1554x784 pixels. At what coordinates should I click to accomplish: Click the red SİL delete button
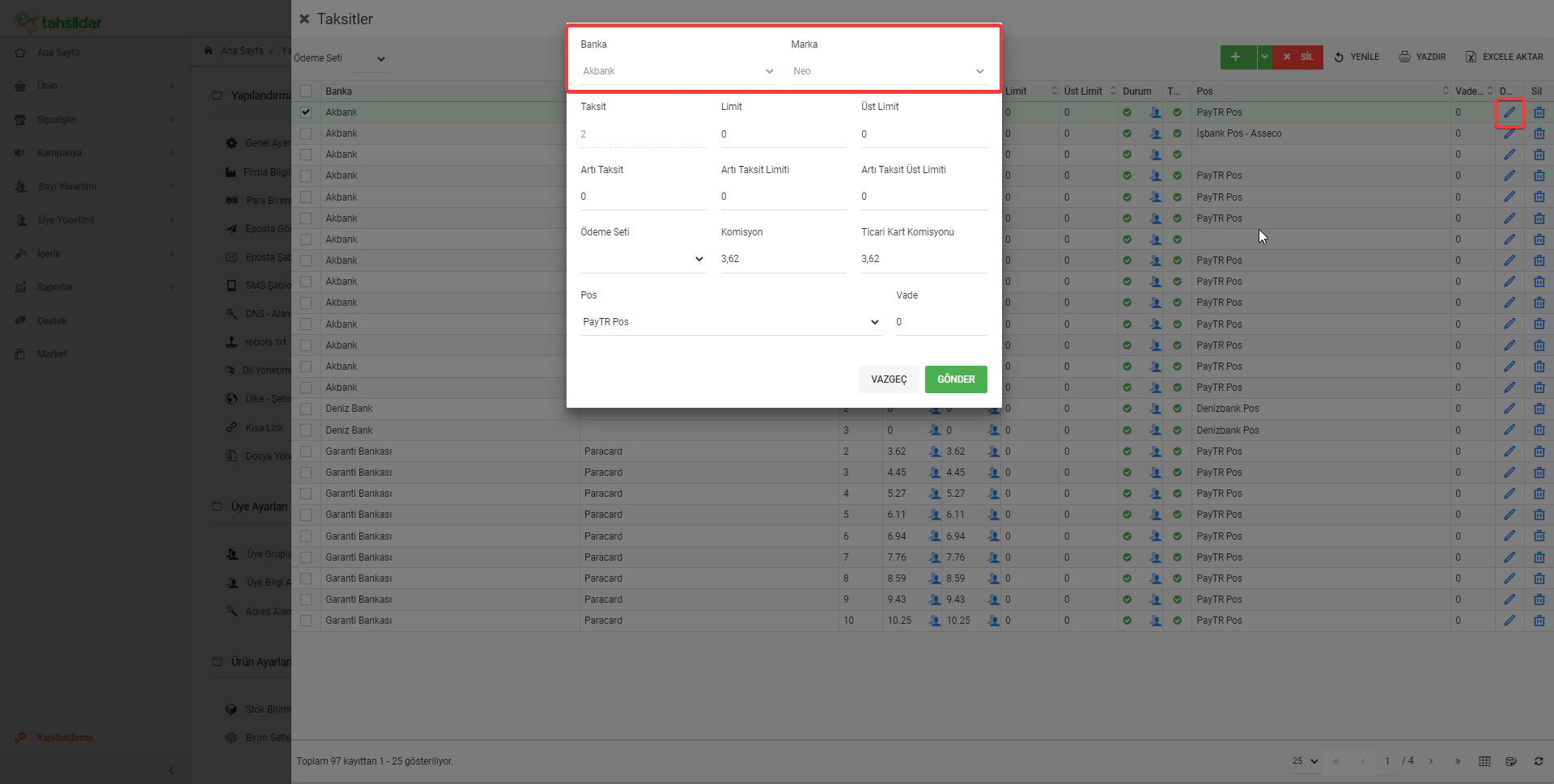[1297, 57]
